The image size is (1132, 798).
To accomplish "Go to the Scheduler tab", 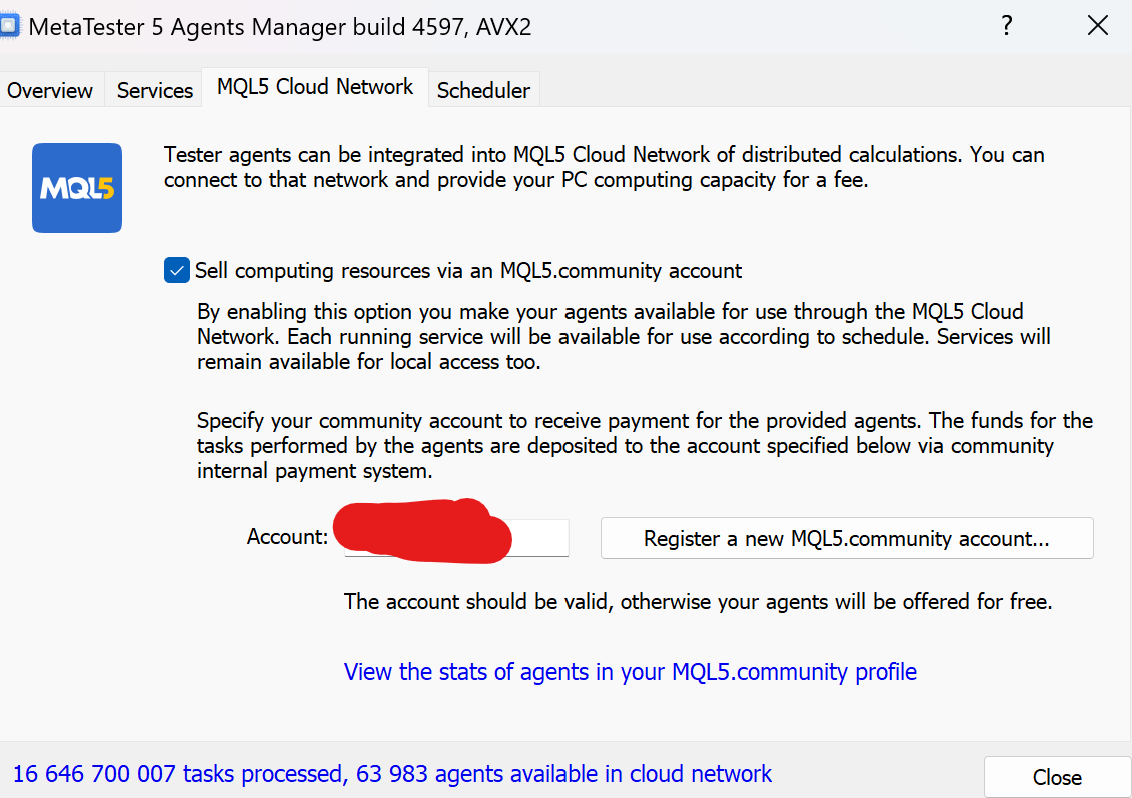I will (x=483, y=90).
